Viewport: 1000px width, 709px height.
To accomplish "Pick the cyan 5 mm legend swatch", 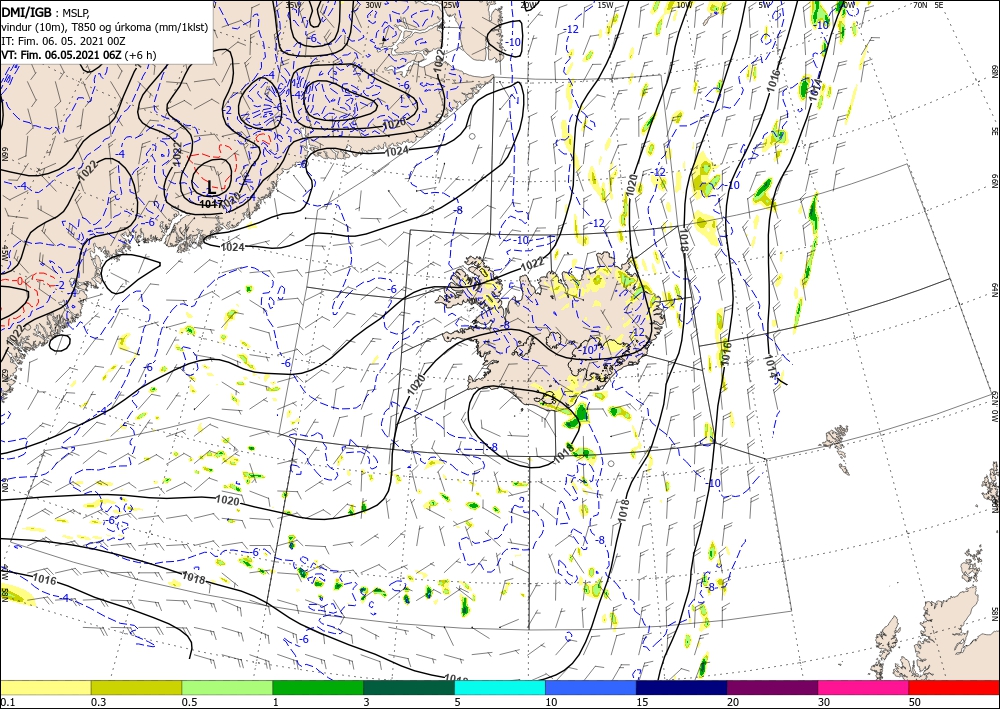I will click(x=500, y=687).
